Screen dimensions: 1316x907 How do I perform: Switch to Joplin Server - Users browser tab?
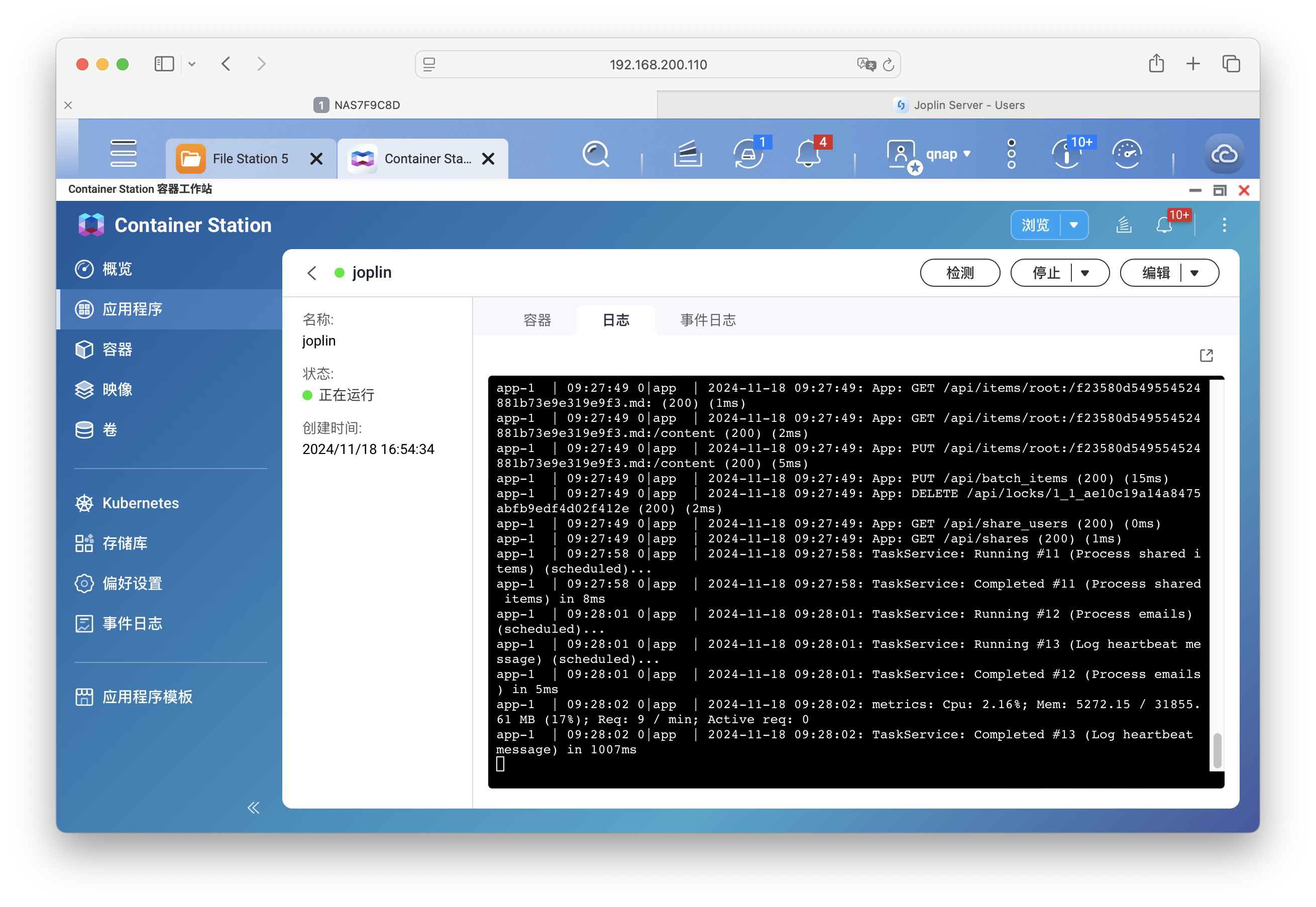pyautogui.click(x=958, y=105)
